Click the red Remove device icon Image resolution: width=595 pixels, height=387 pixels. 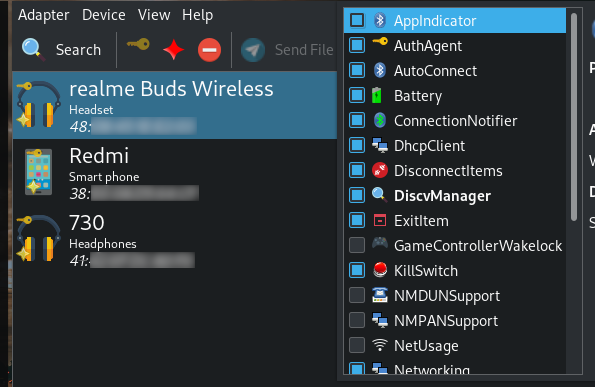coord(209,50)
